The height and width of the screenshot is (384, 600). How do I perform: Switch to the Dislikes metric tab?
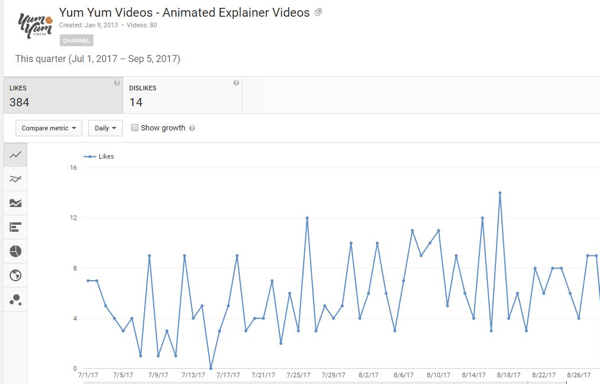(x=183, y=95)
